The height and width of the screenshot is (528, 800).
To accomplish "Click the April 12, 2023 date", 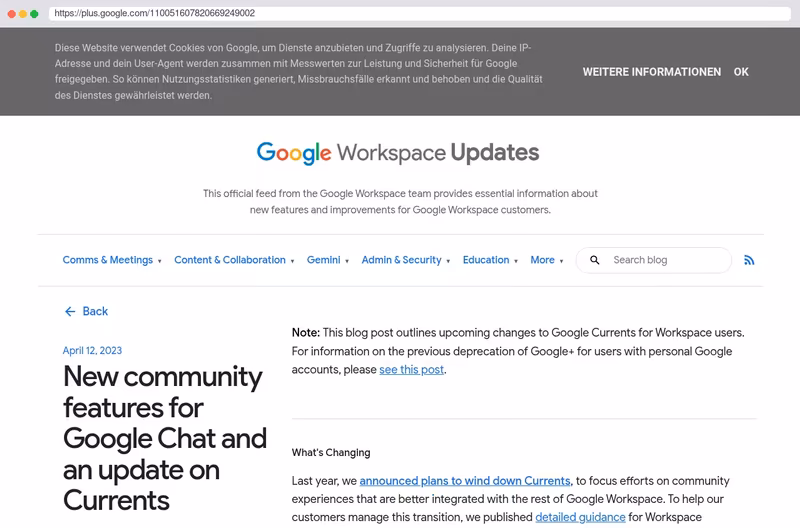I will click(x=92, y=350).
